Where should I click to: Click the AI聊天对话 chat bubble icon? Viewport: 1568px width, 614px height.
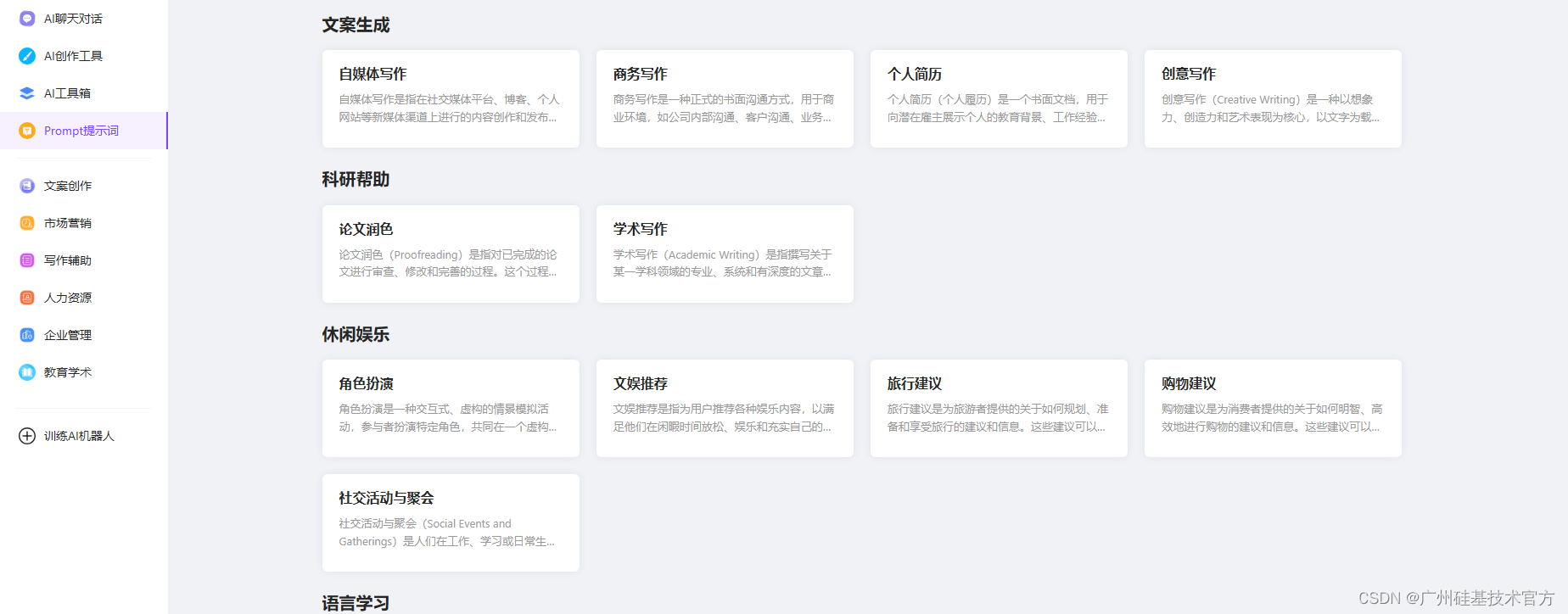click(x=27, y=19)
